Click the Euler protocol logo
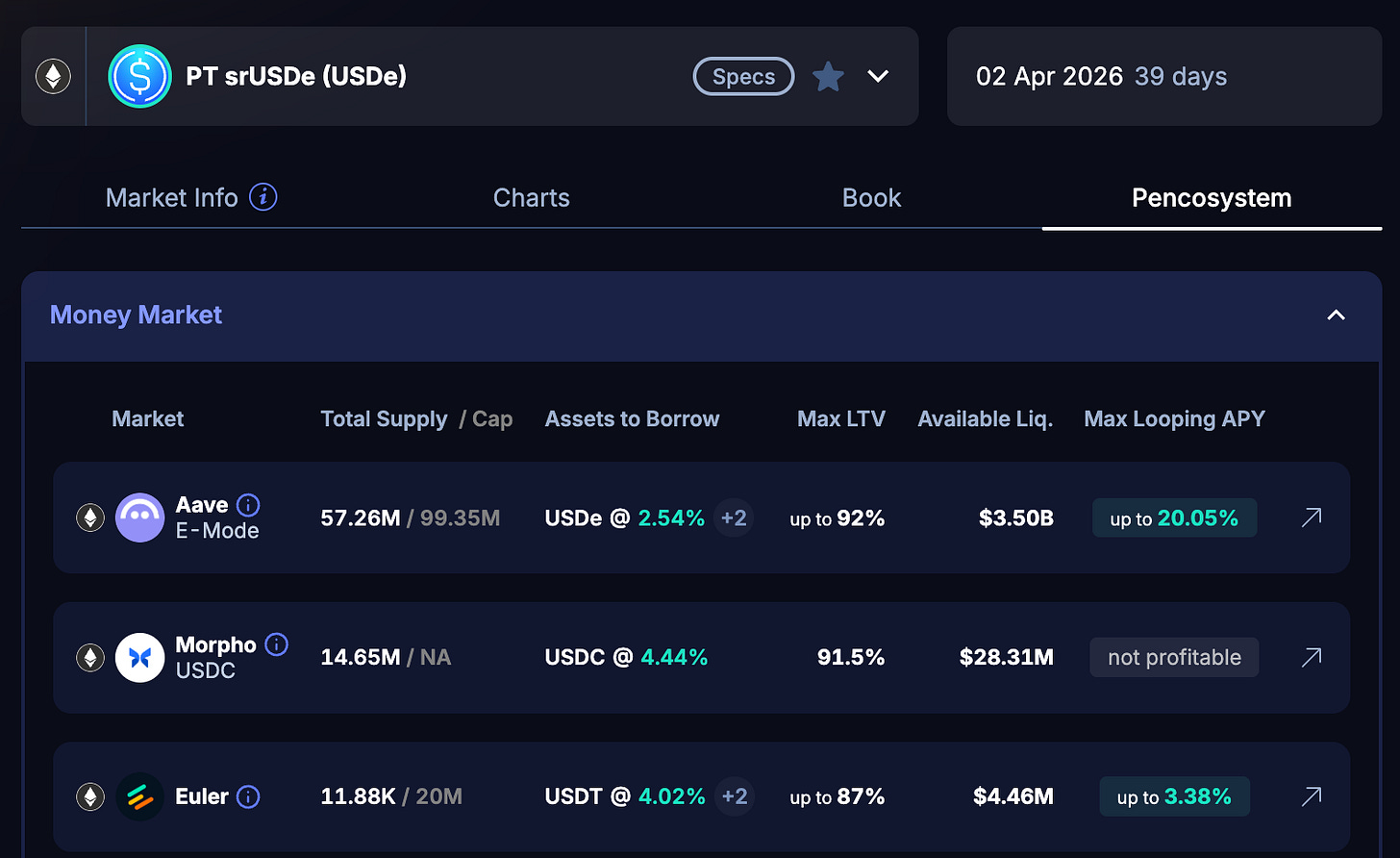 [140, 796]
